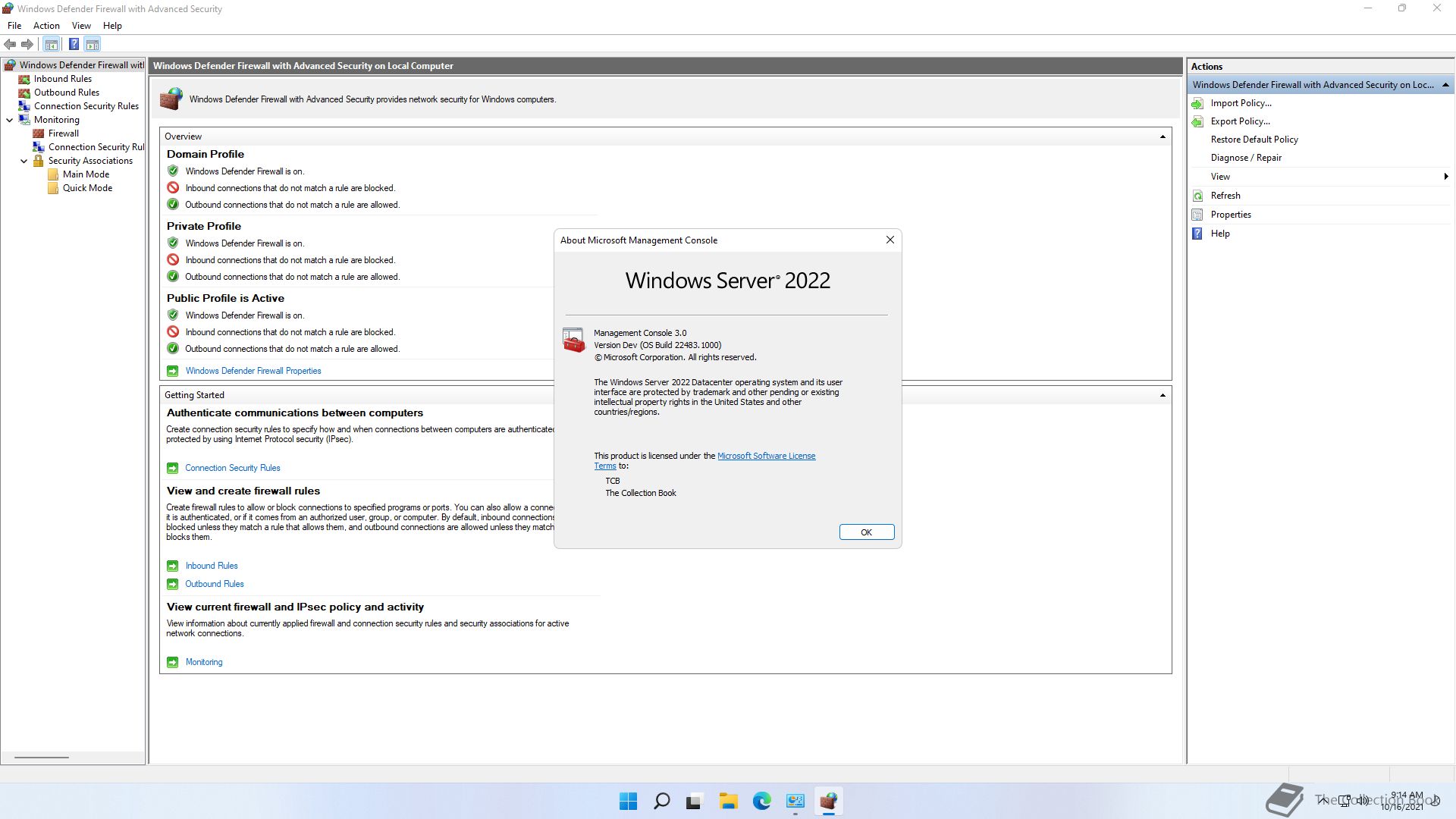Click Import Policy icon in Actions pane
Screen dimensions: 1456x819
[x=1197, y=103]
